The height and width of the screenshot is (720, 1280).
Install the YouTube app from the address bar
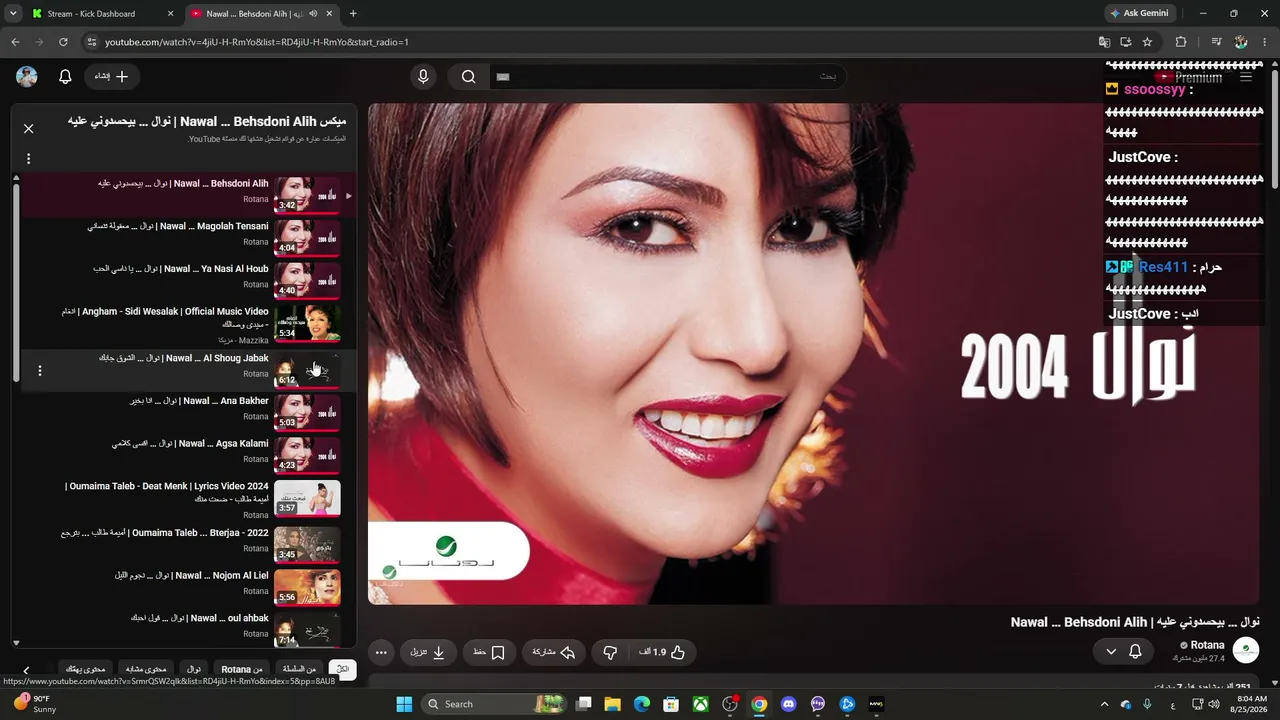pos(1126,42)
